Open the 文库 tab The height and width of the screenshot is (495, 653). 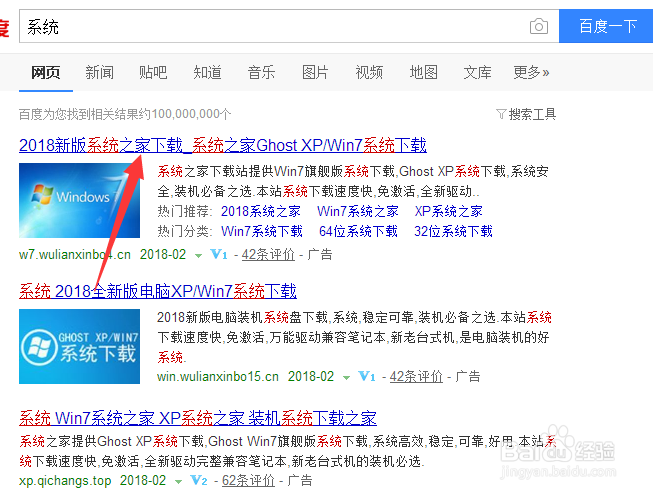pyautogui.click(x=477, y=72)
